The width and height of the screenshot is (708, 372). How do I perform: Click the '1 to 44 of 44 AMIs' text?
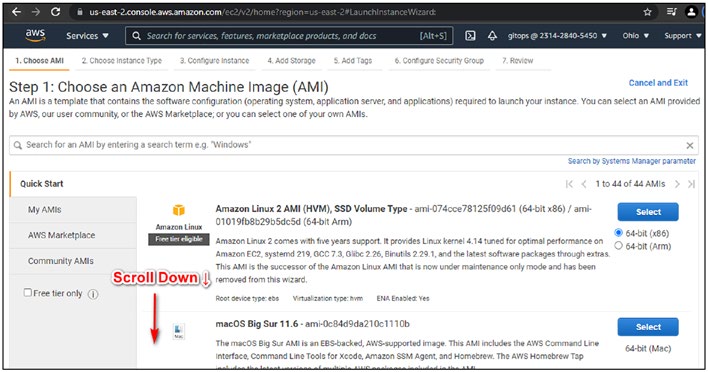(x=630, y=184)
